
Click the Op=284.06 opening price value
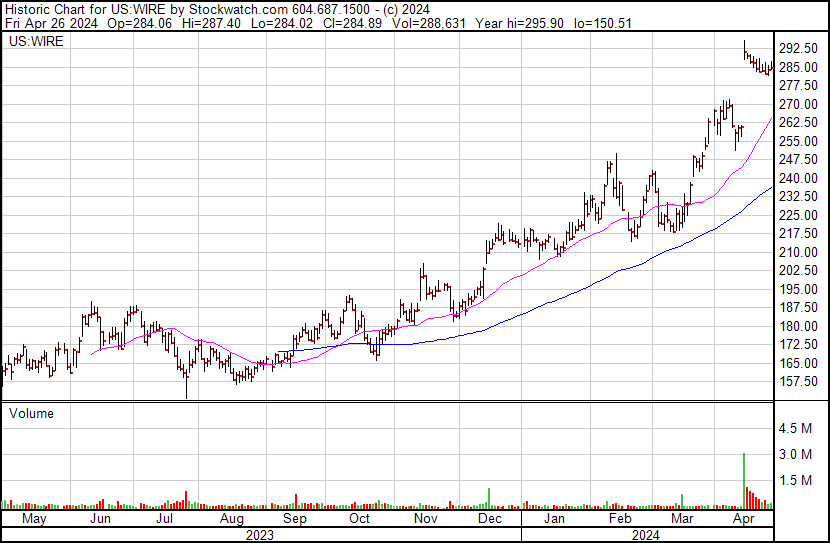point(139,23)
